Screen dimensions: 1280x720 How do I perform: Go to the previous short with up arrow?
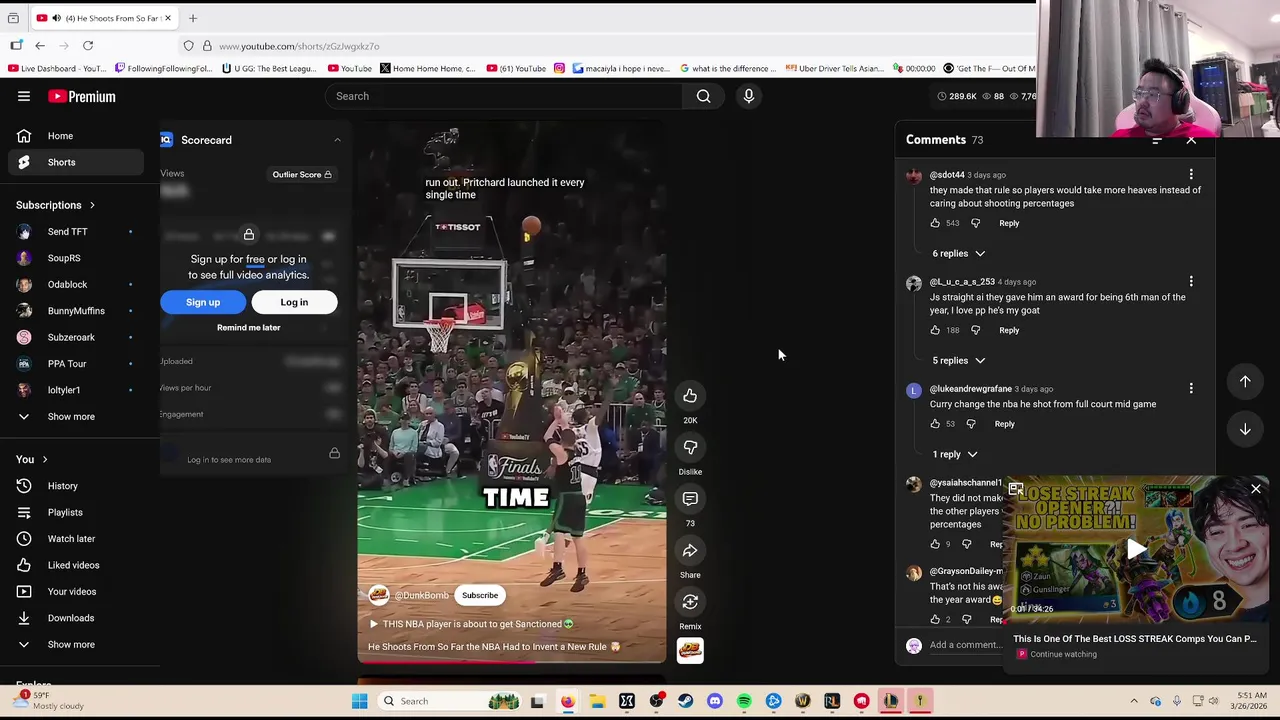1245,381
